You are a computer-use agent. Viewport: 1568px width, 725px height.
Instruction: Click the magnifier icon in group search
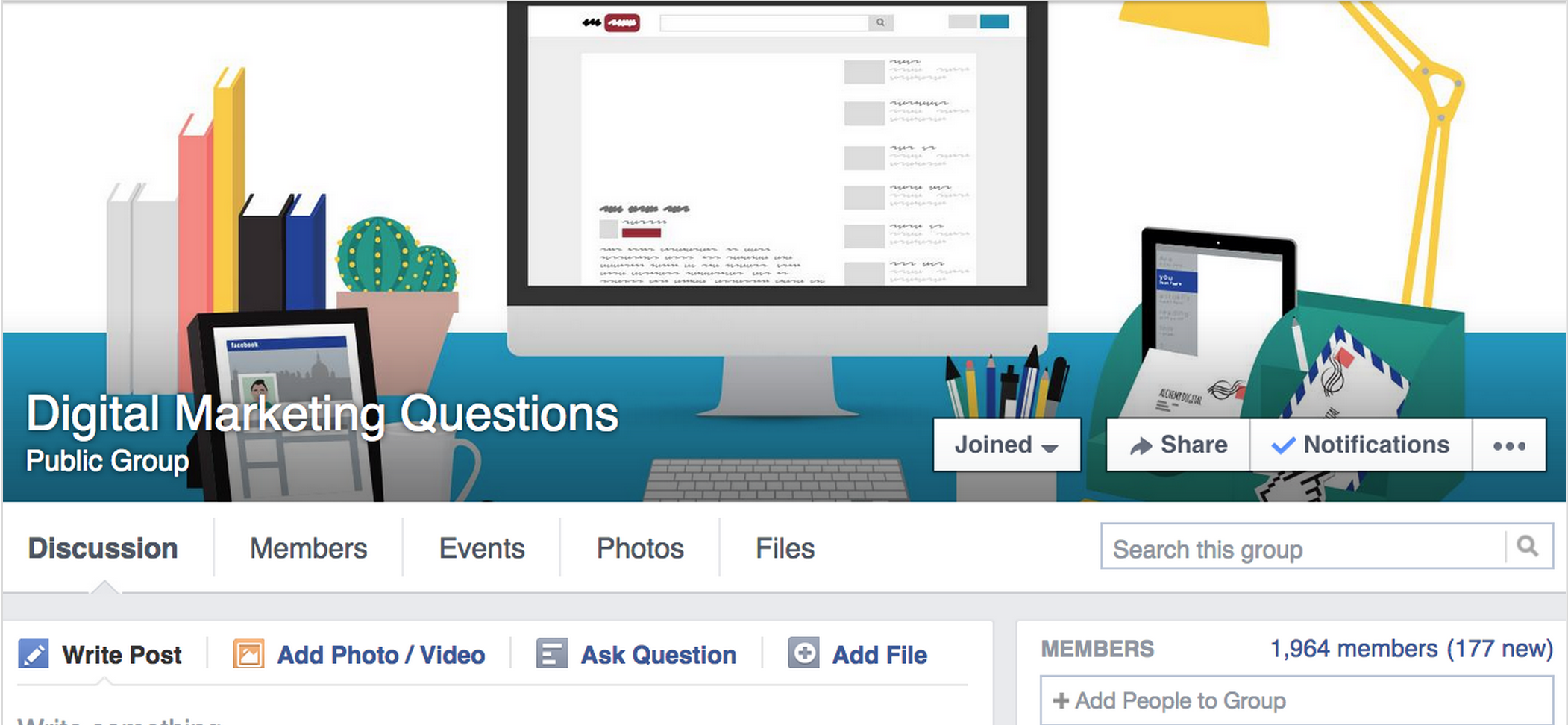coord(1528,547)
